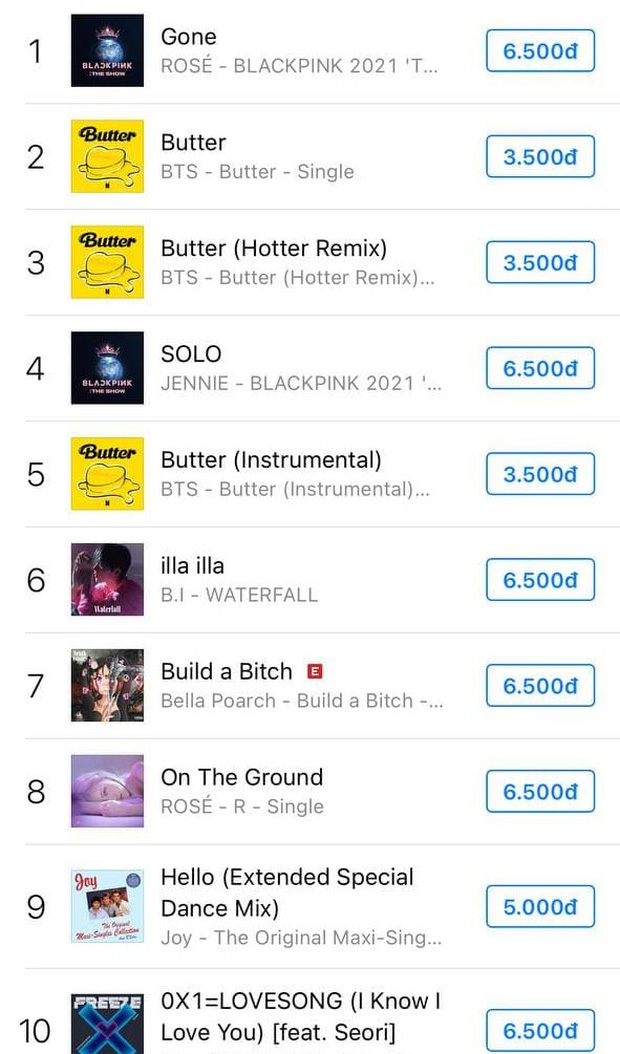The image size is (620, 1054).
Task: Open the 0X1=LOVESONG track title
Action: pos(300,1016)
